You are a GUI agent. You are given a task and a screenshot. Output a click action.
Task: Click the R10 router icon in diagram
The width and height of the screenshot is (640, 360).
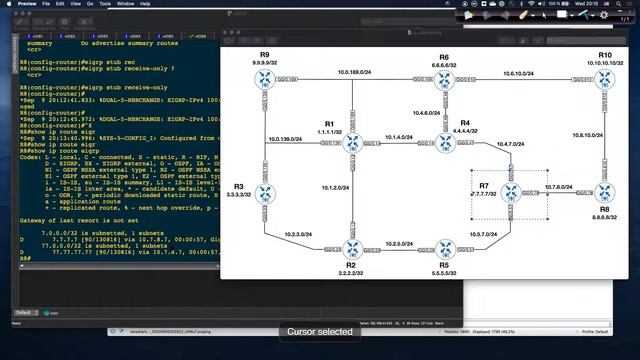click(604, 79)
